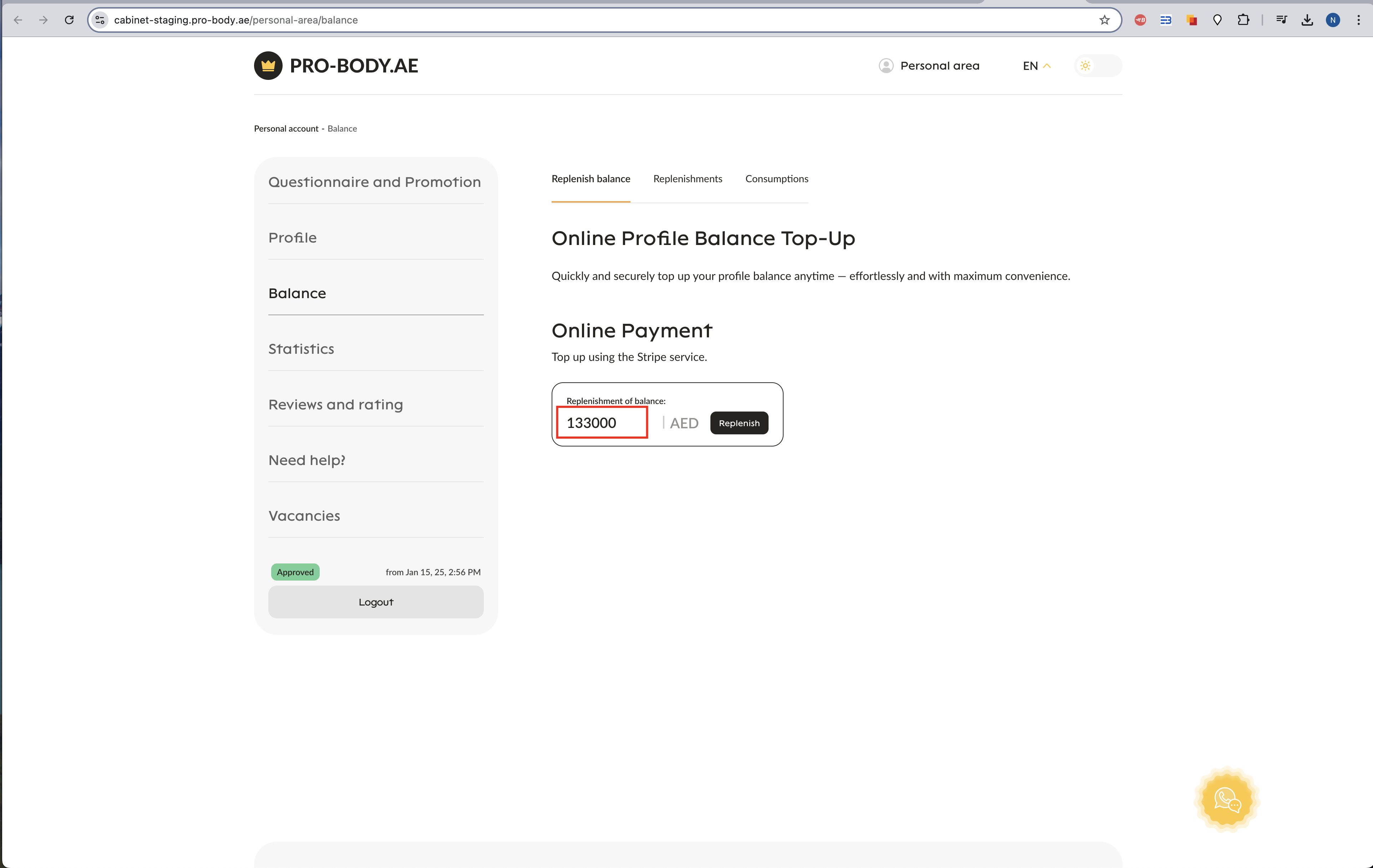Click the PRO-BODY.AE crown logo
Image resolution: width=1373 pixels, height=868 pixels.
pyautogui.click(x=268, y=66)
